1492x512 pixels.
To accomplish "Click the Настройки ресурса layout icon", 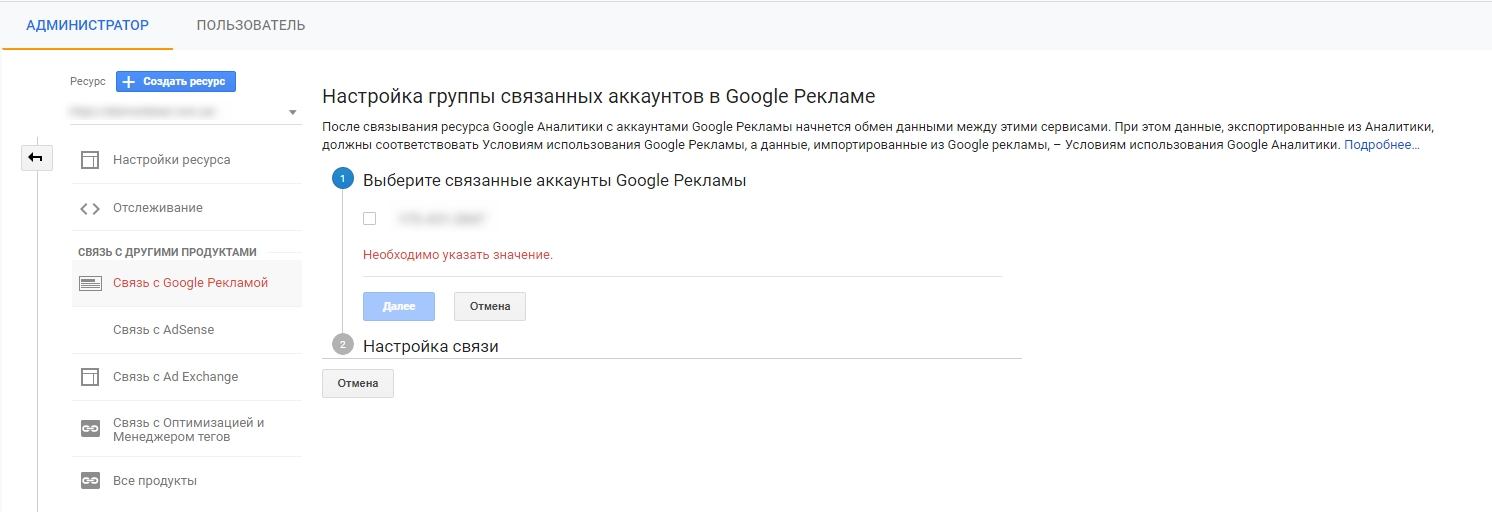I will pos(90,160).
